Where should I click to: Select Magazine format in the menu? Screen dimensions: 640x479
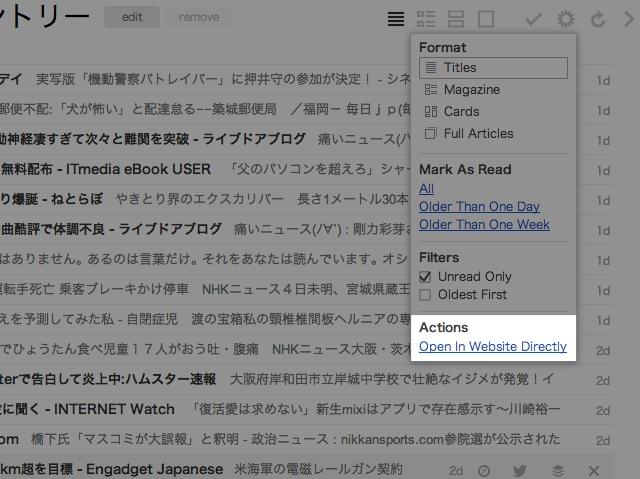click(493, 90)
